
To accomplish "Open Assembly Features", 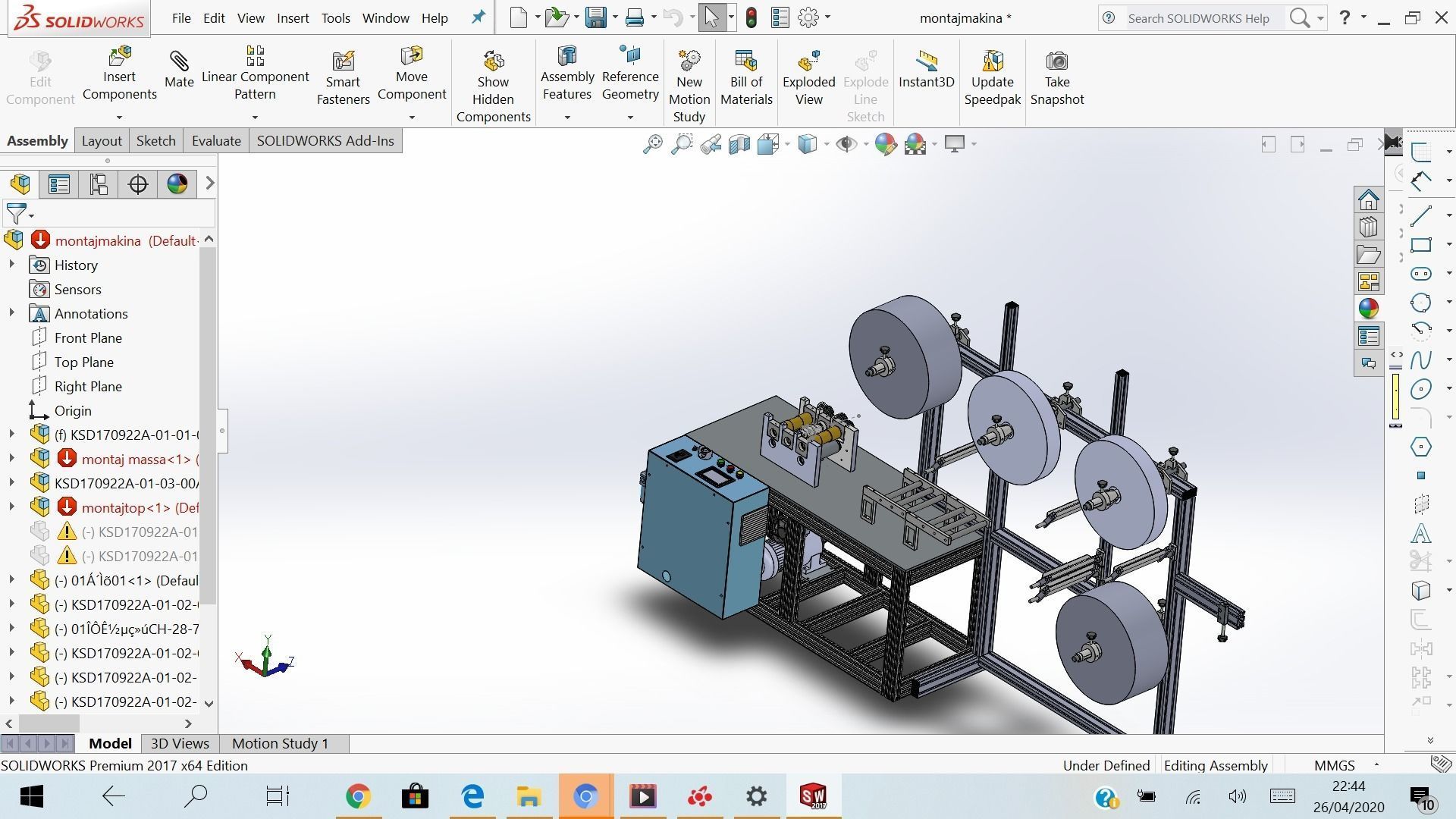I will 567,74.
